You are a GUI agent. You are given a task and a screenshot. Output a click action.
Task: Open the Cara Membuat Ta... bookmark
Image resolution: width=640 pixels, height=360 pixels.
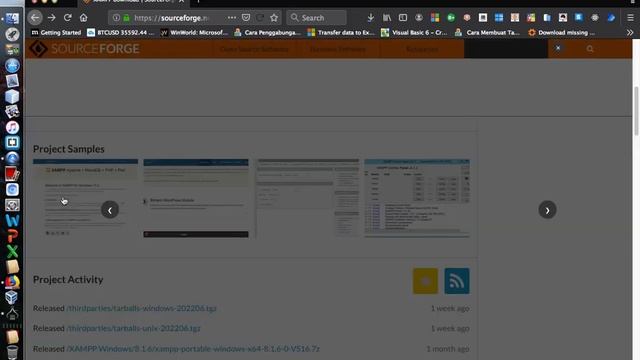pyautogui.click(x=487, y=32)
